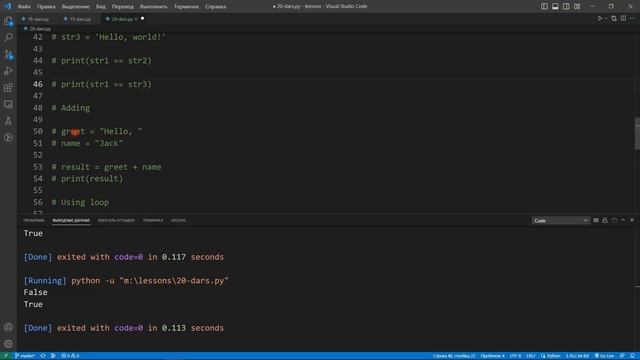This screenshot has height=360, width=640.
Task: Open the Выполнить menu
Action: pyautogui.click(x=153, y=7)
